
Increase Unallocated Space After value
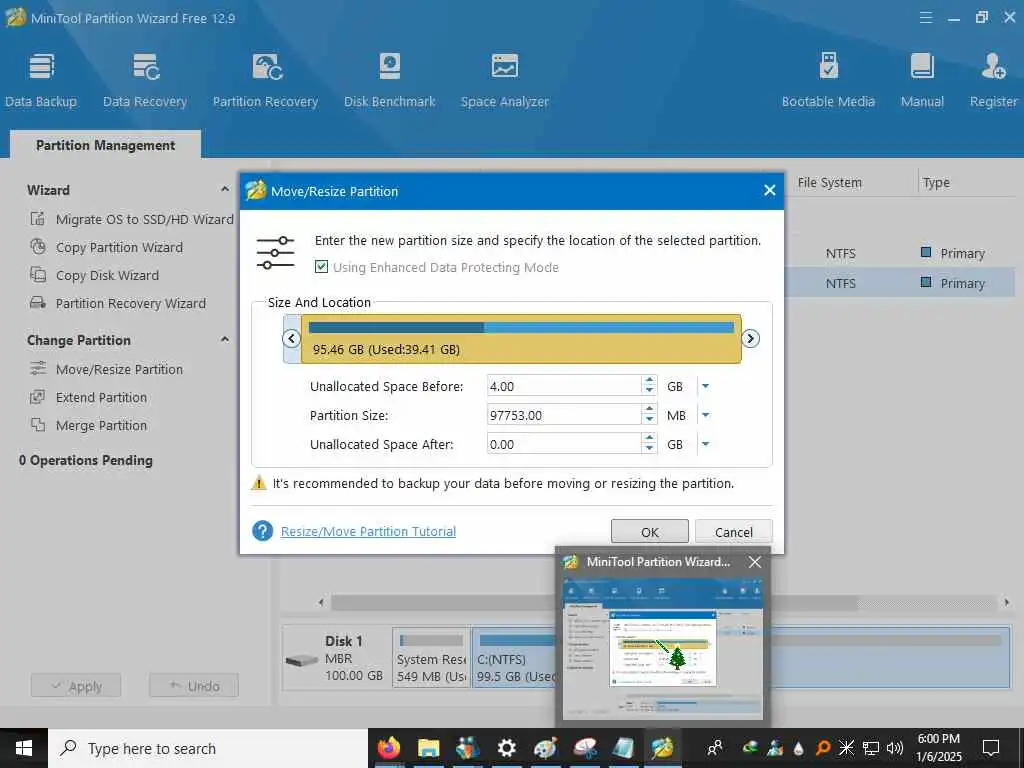649,438
